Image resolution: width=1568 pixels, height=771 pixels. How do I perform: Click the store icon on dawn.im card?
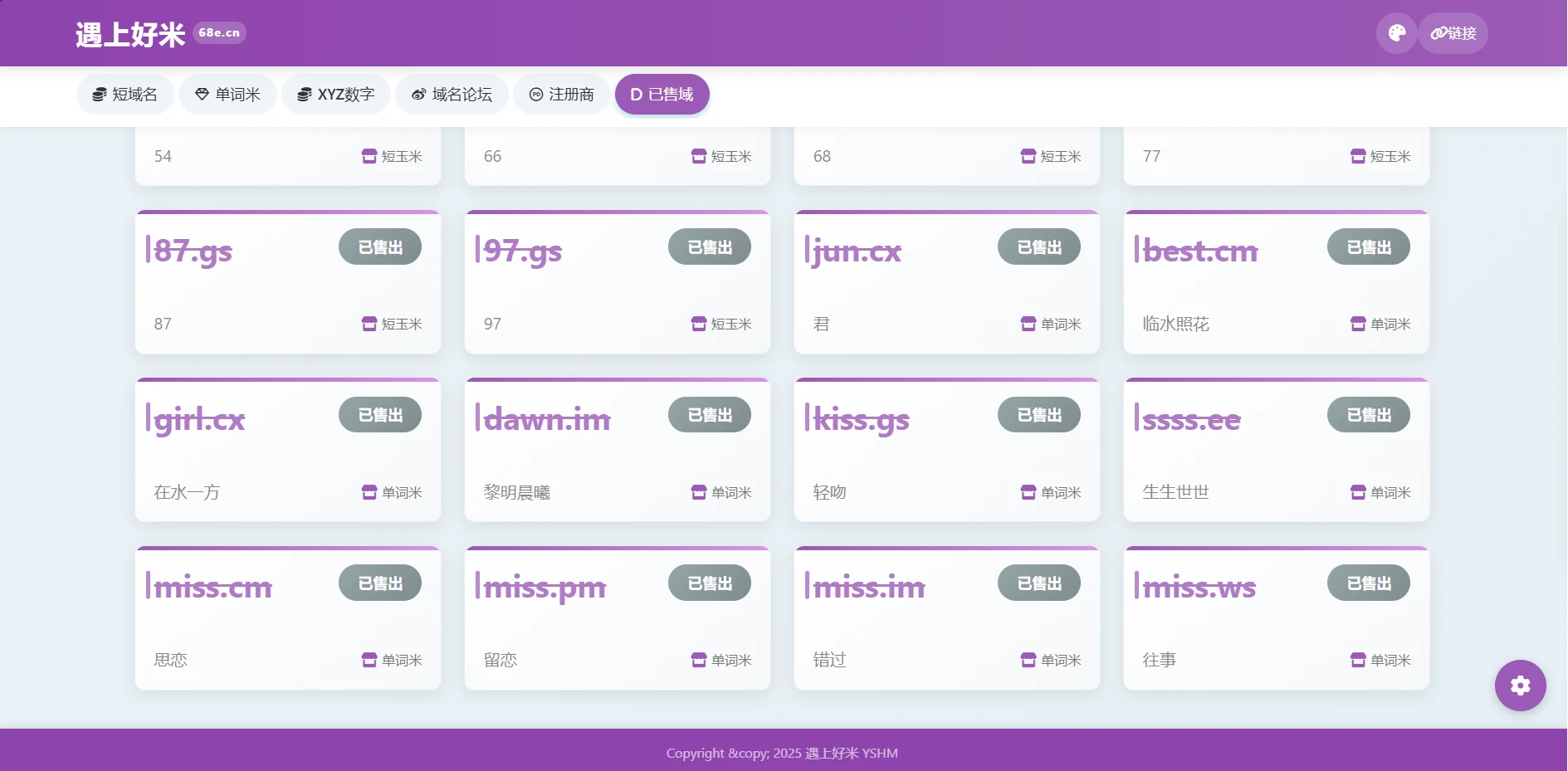(x=699, y=492)
